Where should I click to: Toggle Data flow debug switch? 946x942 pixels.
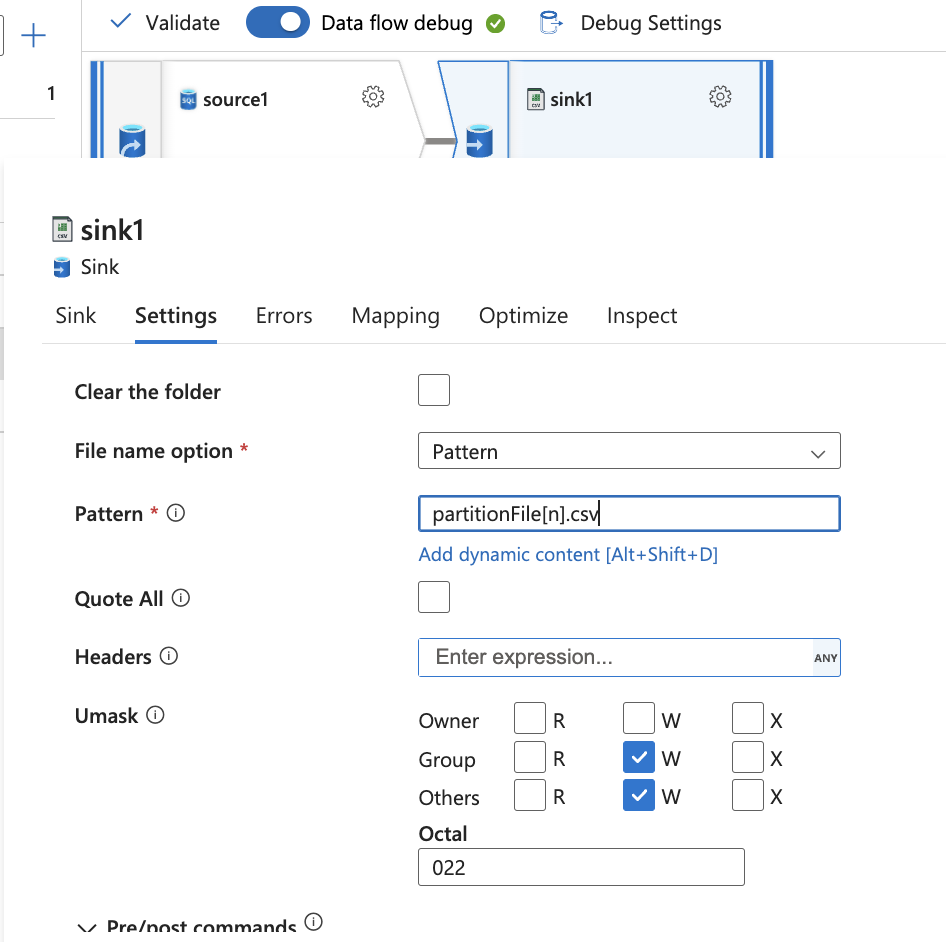pyautogui.click(x=278, y=23)
